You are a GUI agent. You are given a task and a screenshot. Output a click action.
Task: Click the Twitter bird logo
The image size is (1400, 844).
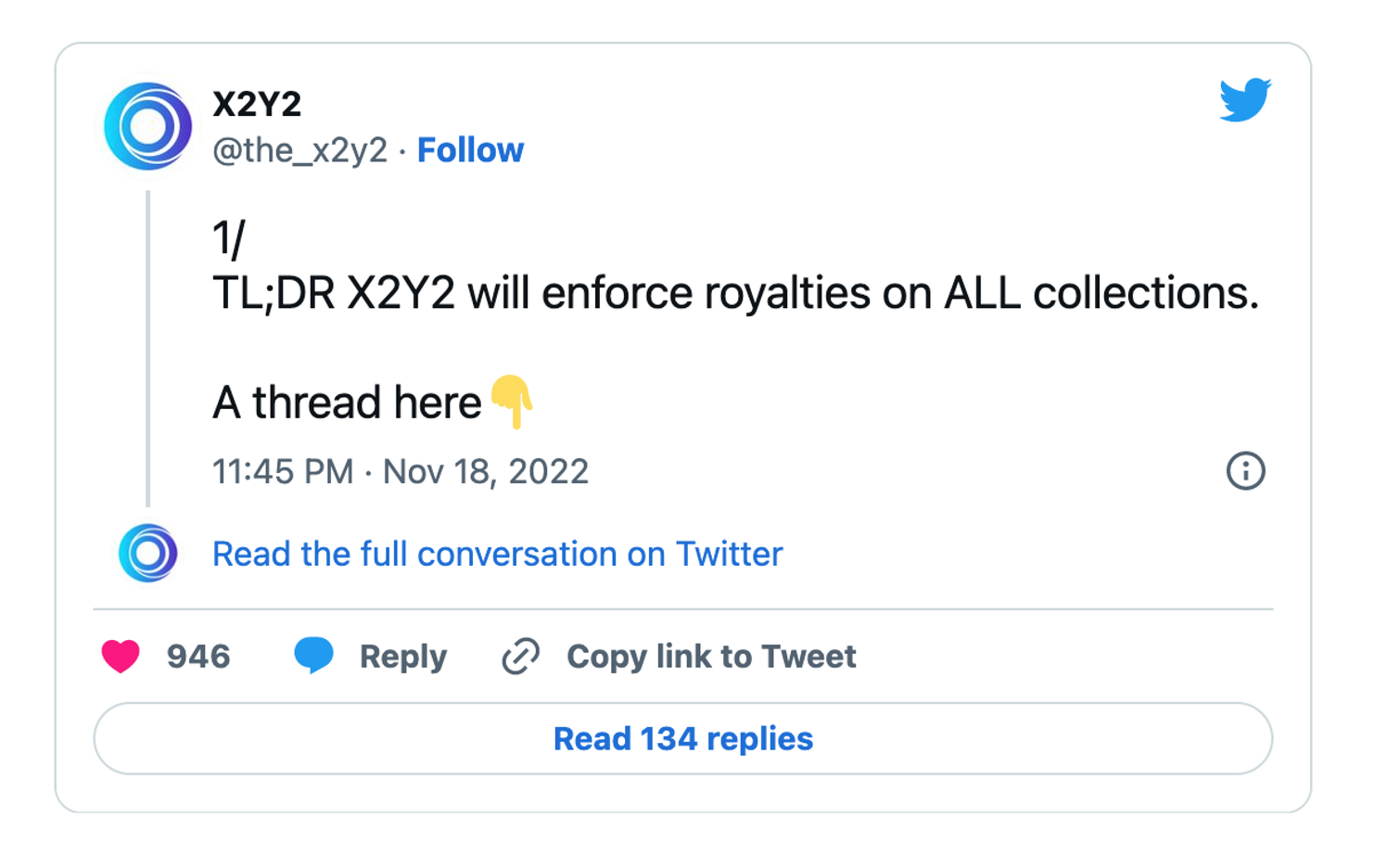coord(1245,102)
